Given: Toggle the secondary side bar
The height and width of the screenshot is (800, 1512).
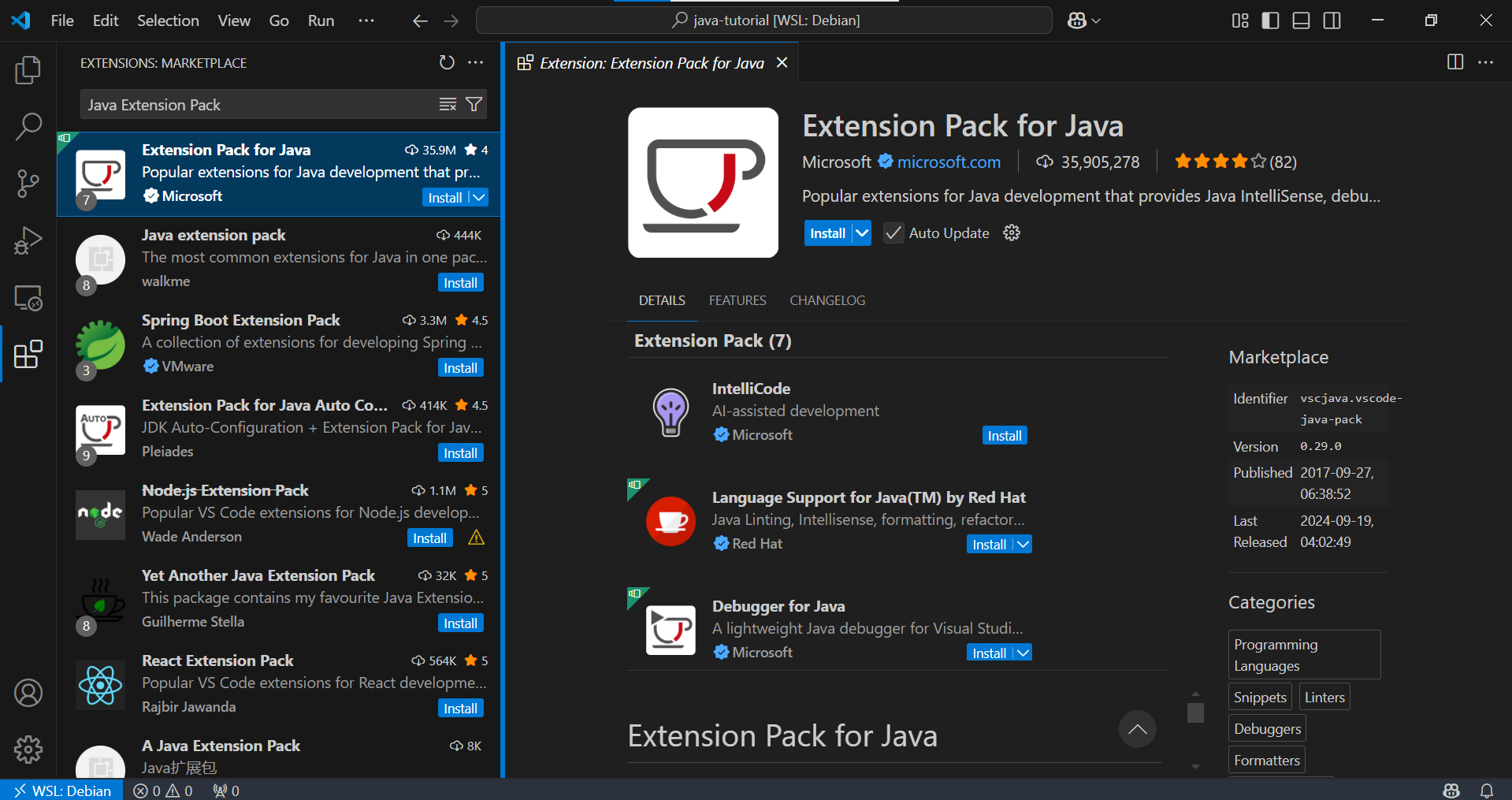Looking at the screenshot, I should tap(1332, 20).
